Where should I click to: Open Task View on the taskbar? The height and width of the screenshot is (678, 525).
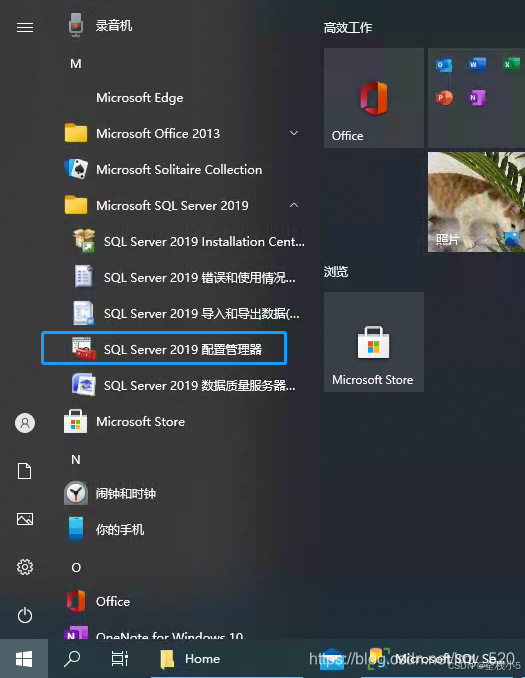[120, 659]
